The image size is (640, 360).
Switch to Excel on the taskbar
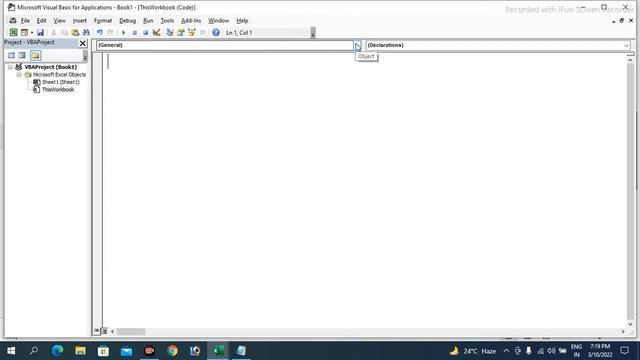[218, 351]
